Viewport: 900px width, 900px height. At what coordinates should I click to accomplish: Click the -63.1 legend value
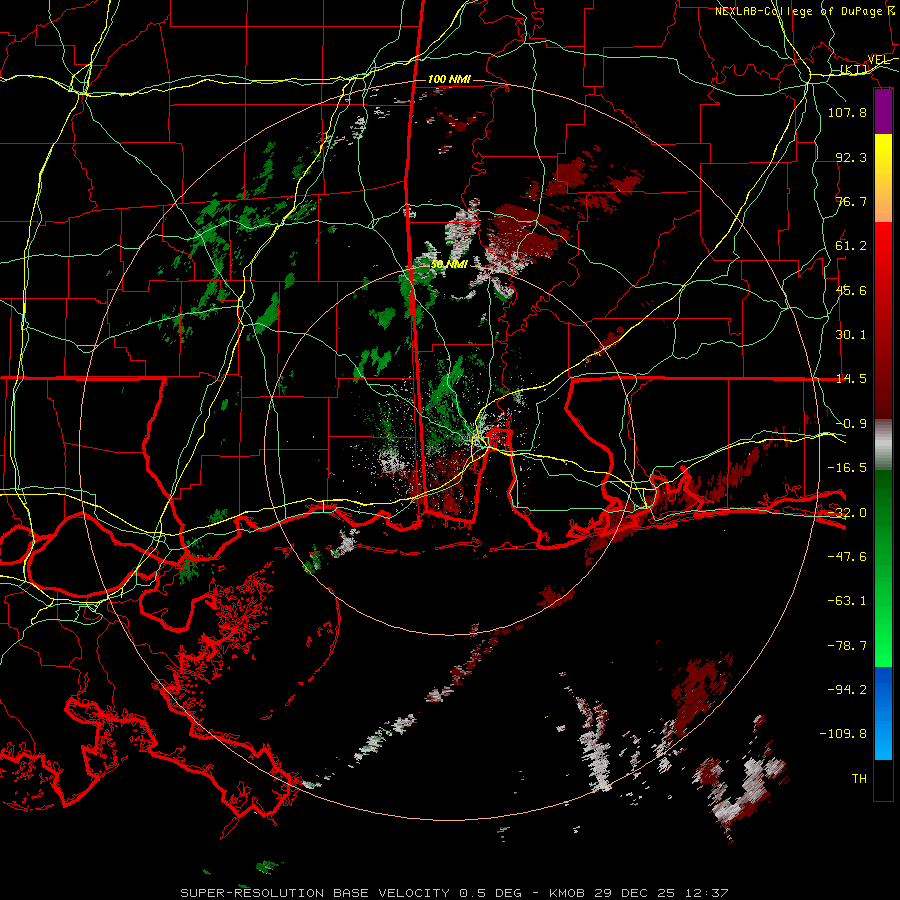[x=847, y=601]
